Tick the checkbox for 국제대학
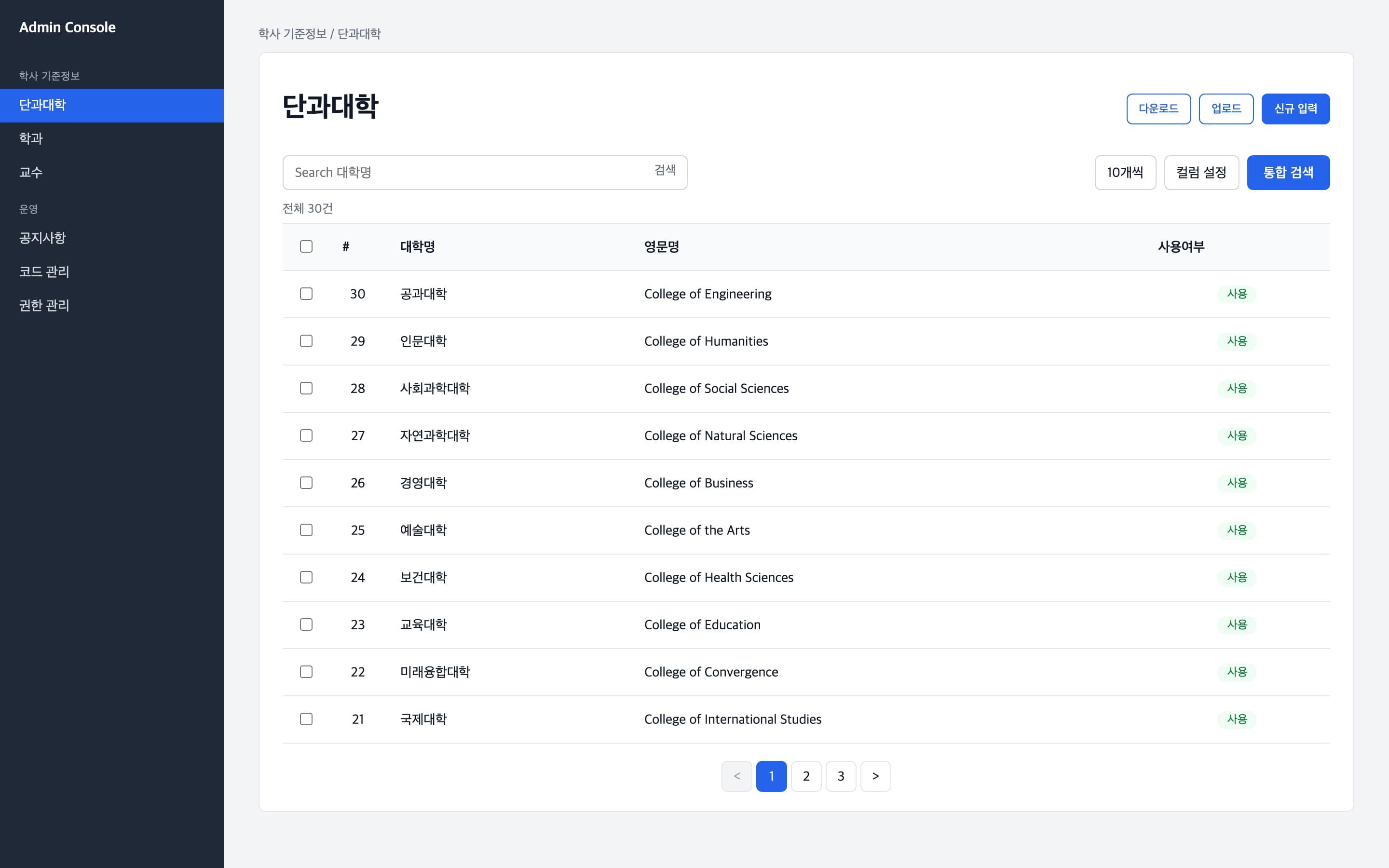The image size is (1389, 868). [x=306, y=719]
